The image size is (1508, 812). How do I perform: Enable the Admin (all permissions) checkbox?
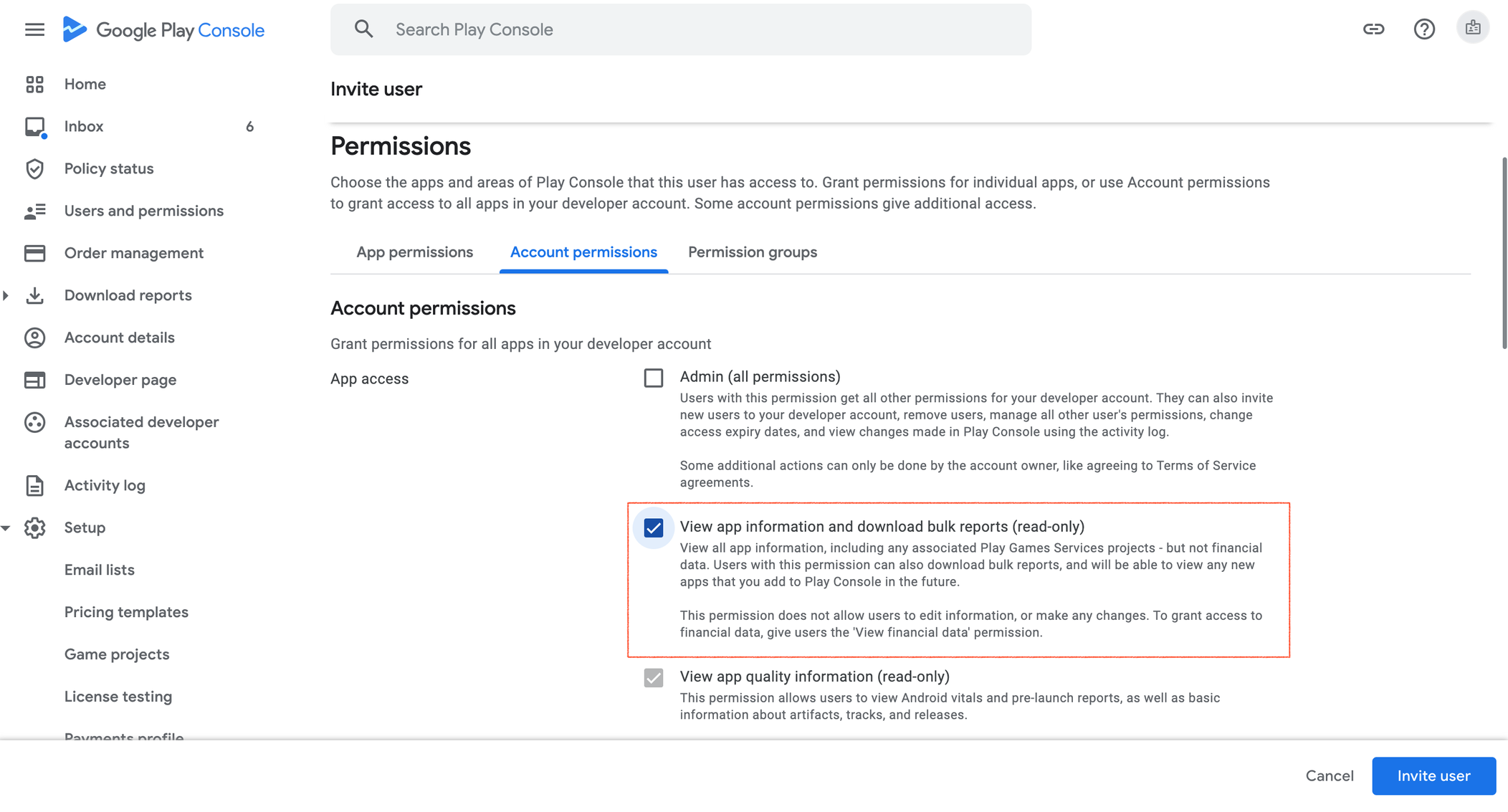(x=653, y=378)
